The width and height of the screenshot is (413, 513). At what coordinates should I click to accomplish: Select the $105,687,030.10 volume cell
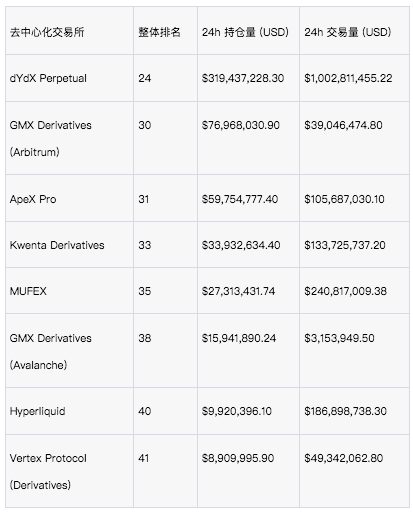click(344, 199)
